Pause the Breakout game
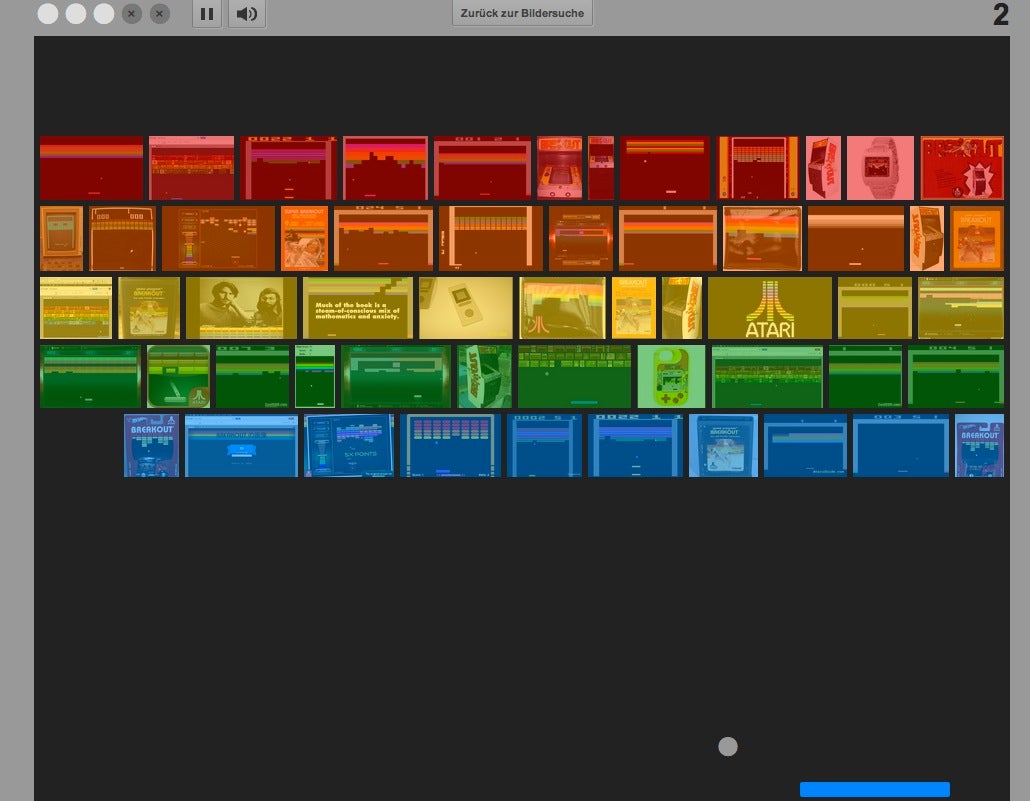The image size is (1030, 801). coord(207,14)
